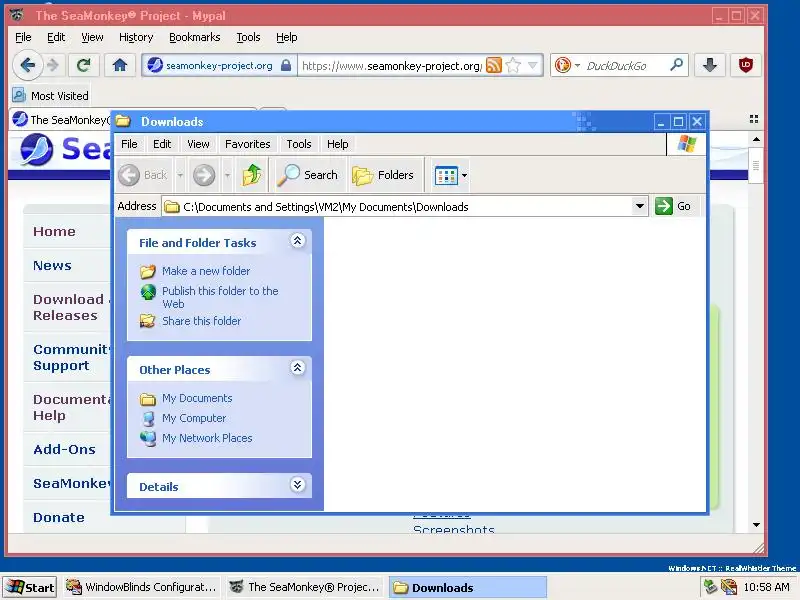Open the Most Visited bookmarks folder
The height and width of the screenshot is (600, 800).
[x=51, y=95]
